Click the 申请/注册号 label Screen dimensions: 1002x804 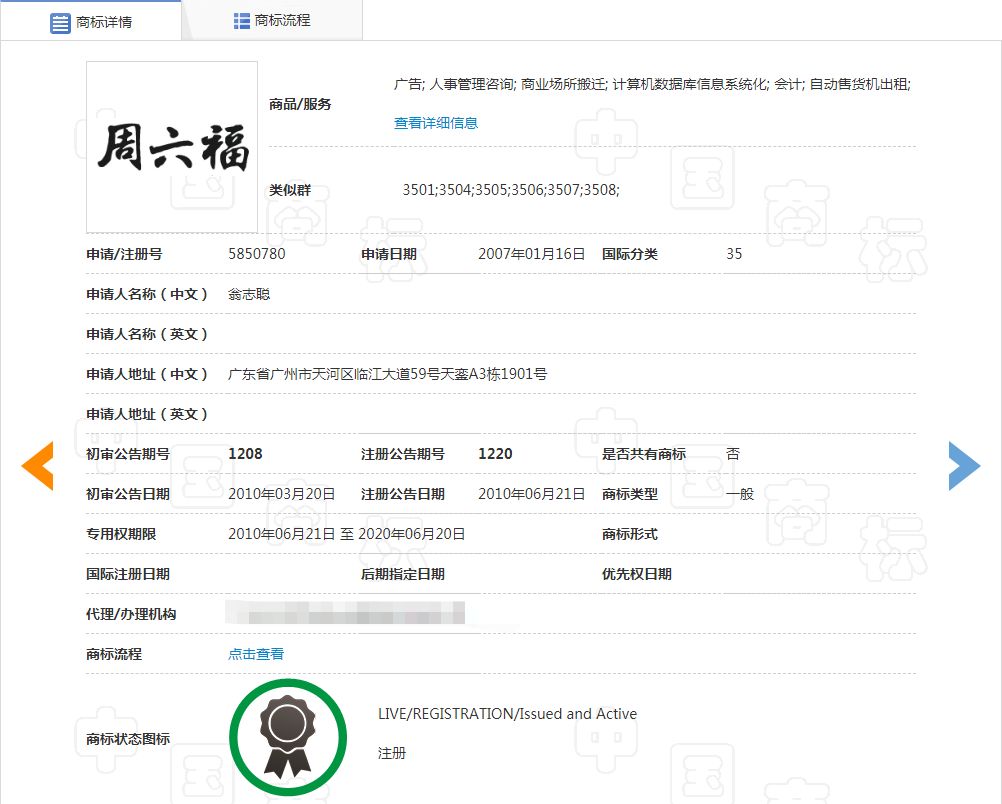pyautogui.click(x=124, y=254)
